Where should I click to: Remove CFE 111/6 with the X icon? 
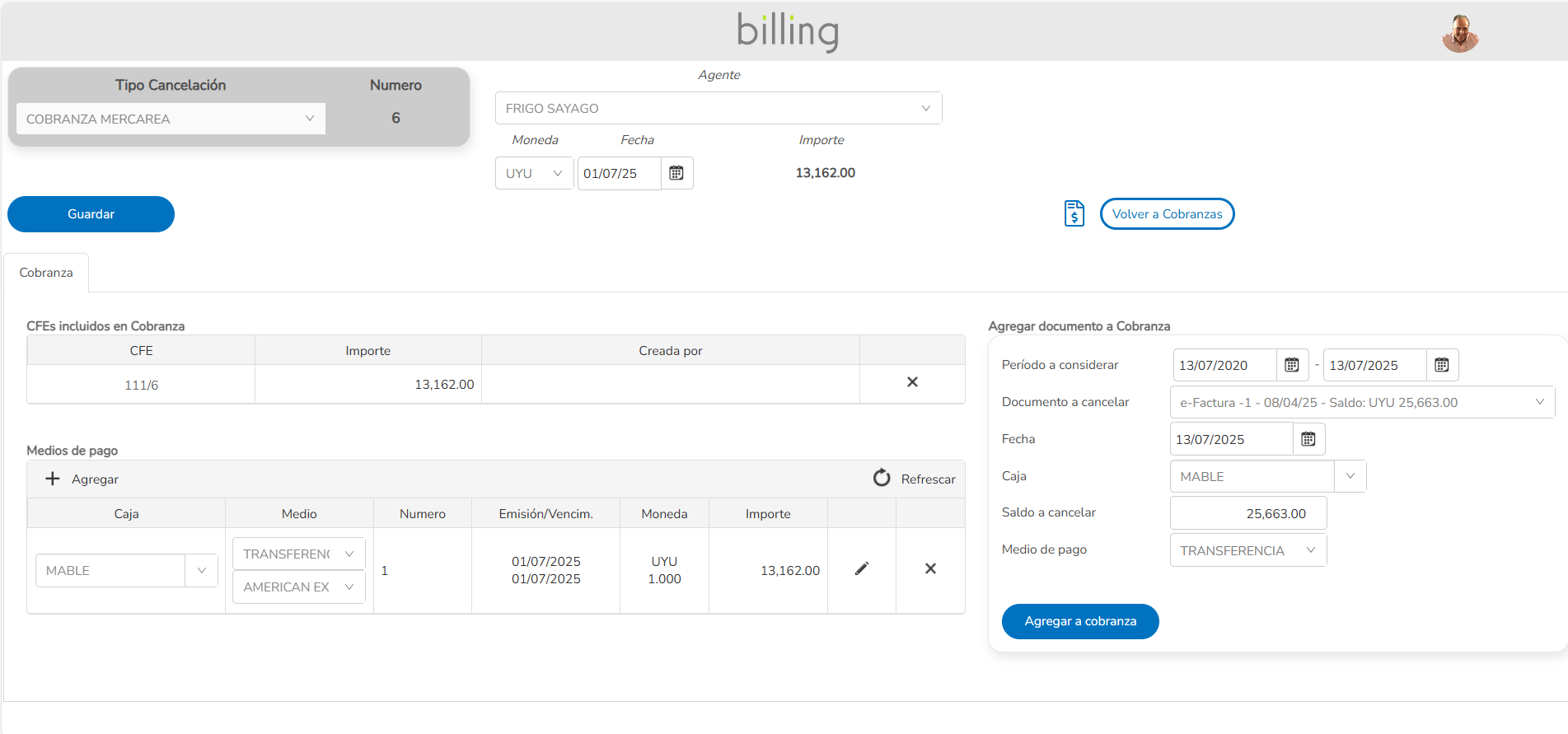(x=912, y=382)
